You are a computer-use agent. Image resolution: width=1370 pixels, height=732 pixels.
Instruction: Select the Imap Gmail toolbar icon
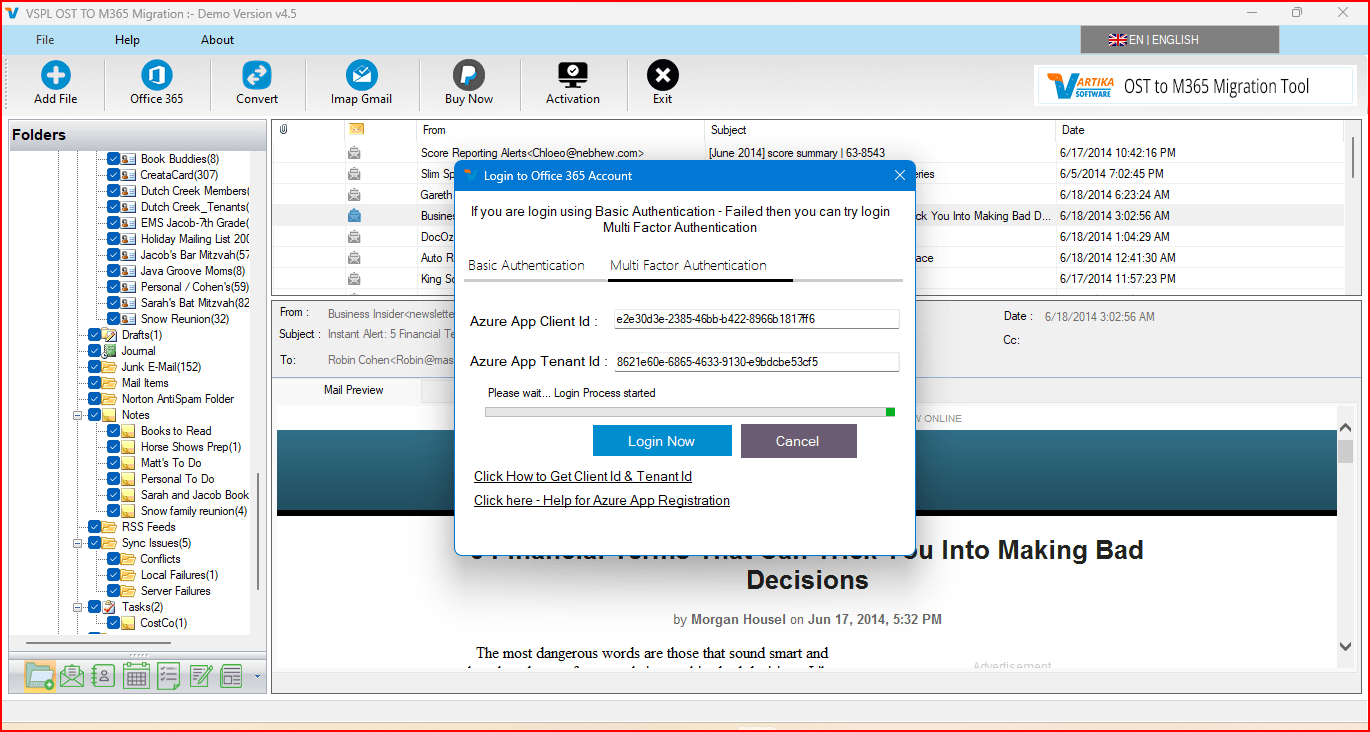pyautogui.click(x=361, y=76)
